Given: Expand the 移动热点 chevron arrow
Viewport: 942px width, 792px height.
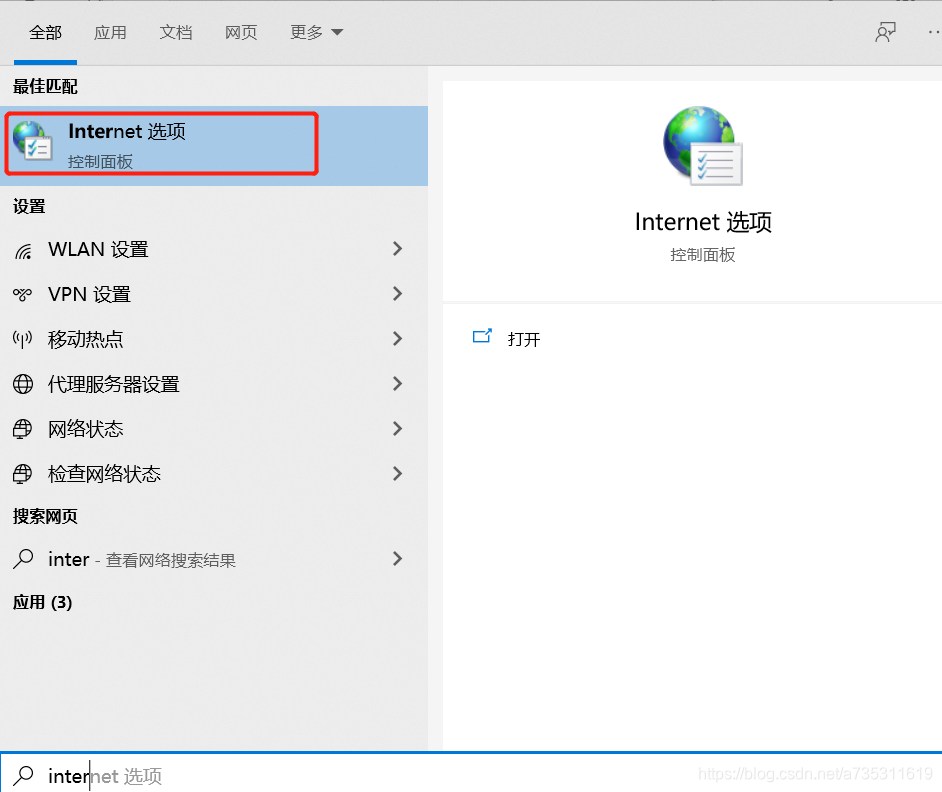Looking at the screenshot, I should coord(397,339).
